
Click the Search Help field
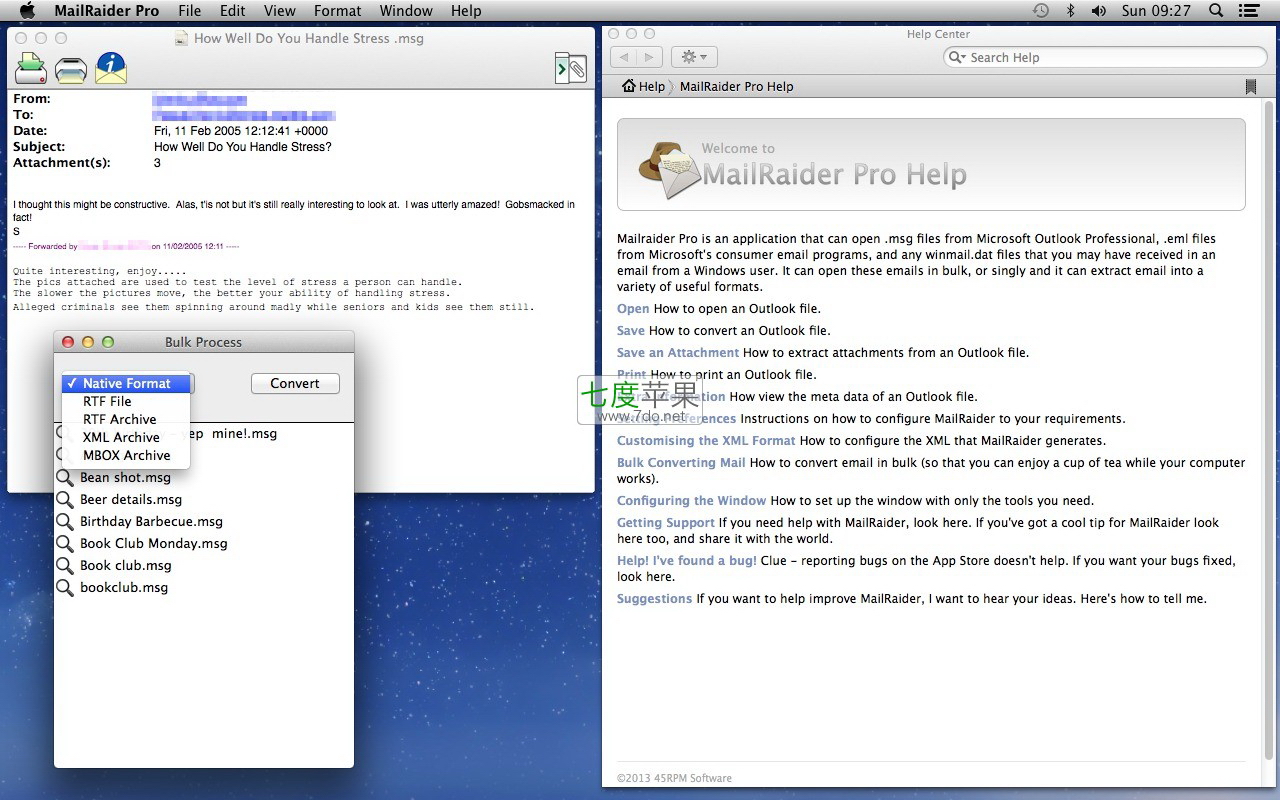click(x=1110, y=57)
